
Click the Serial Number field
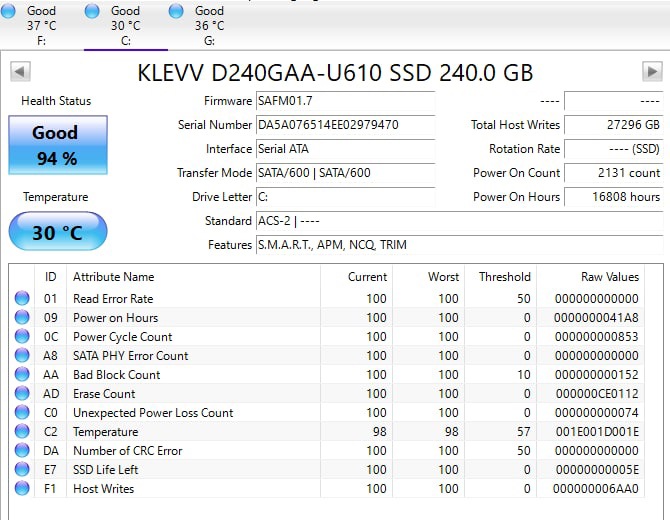[x=345, y=125]
